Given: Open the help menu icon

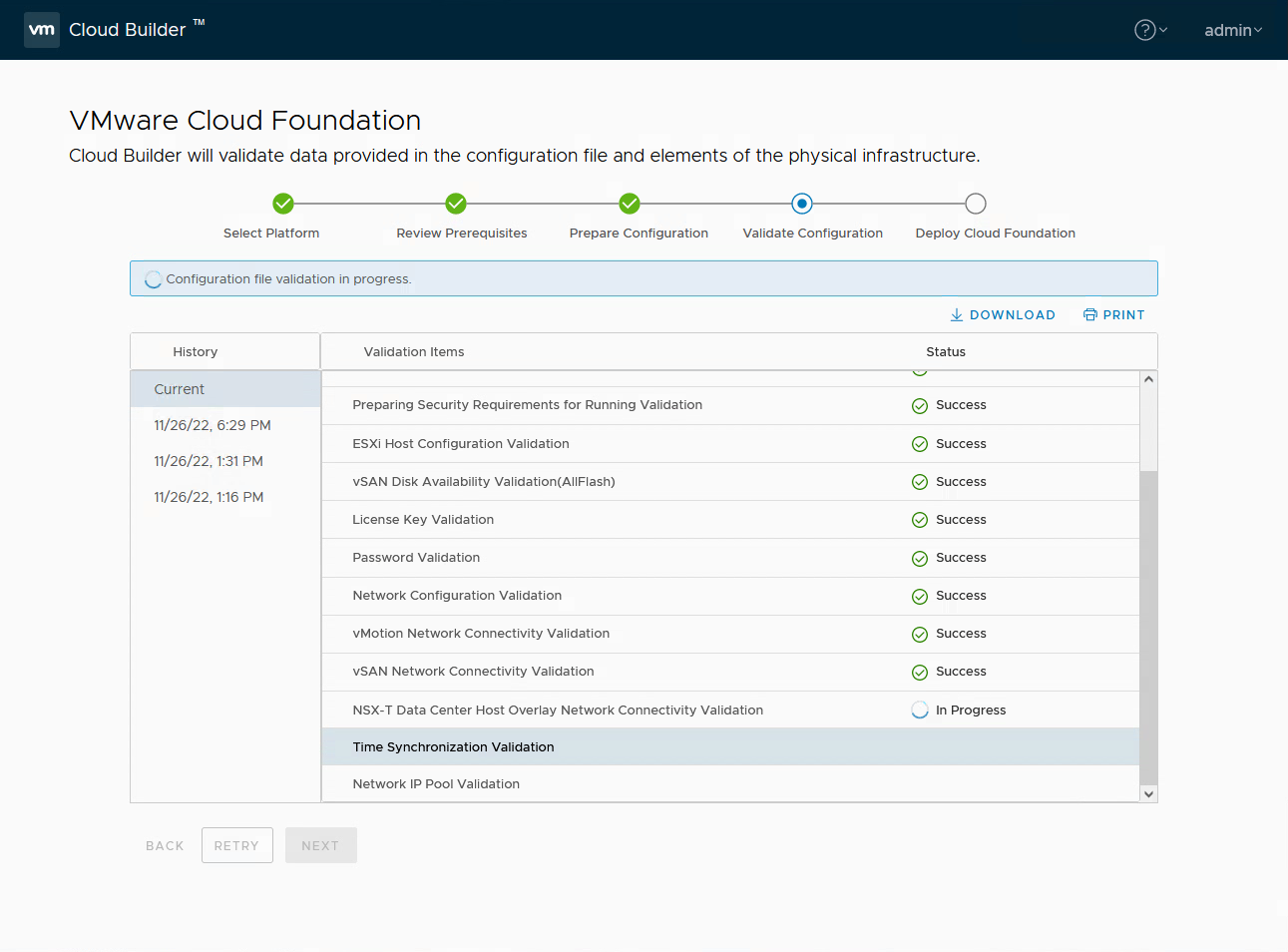Looking at the screenshot, I should (1143, 30).
